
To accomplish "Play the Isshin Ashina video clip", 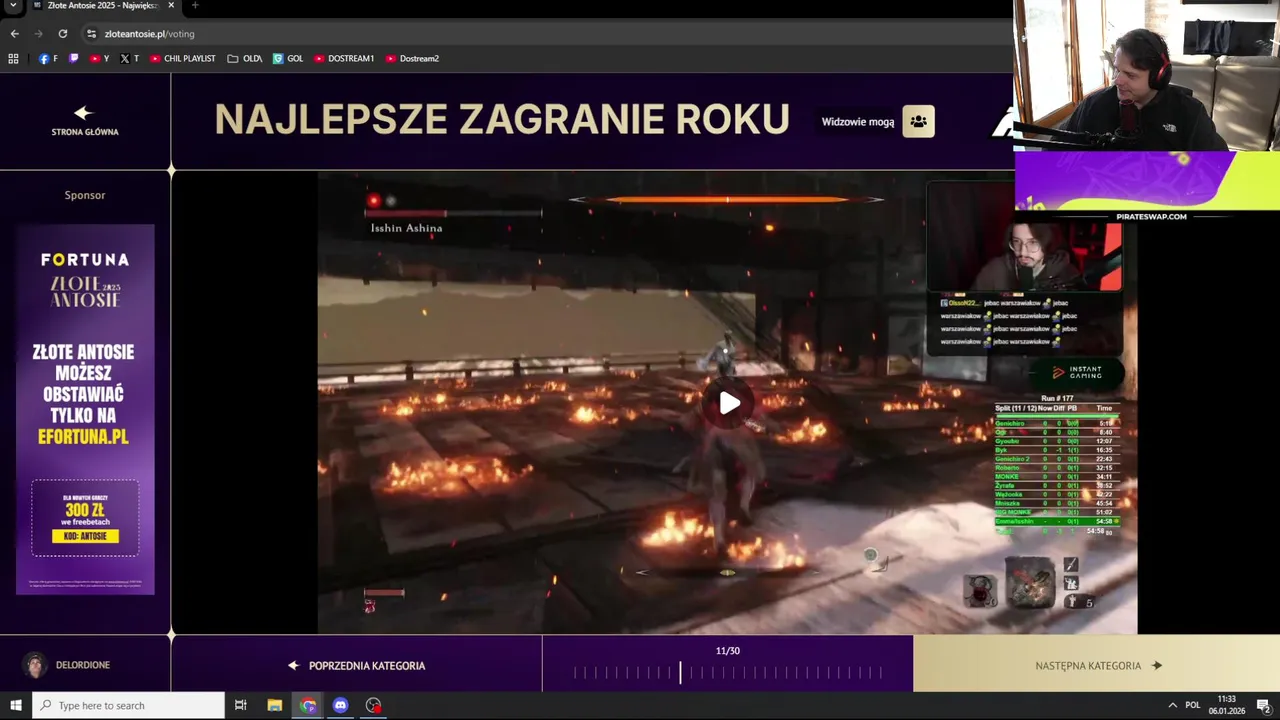I will [x=729, y=403].
